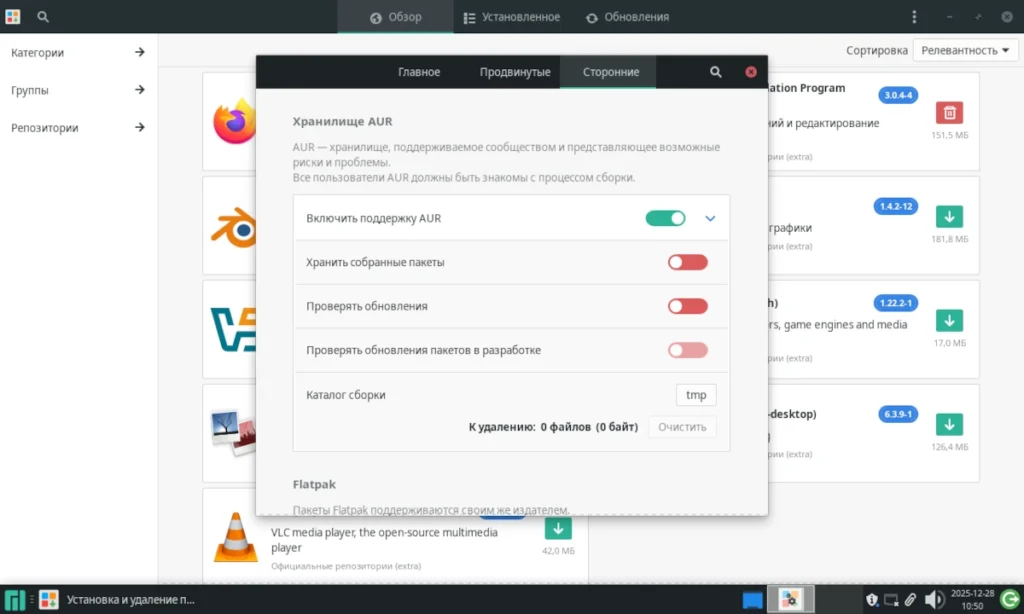Click the 'Установка и удаление п...' taskbar button
The height and width of the screenshot is (614, 1024).
click(118, 600)
